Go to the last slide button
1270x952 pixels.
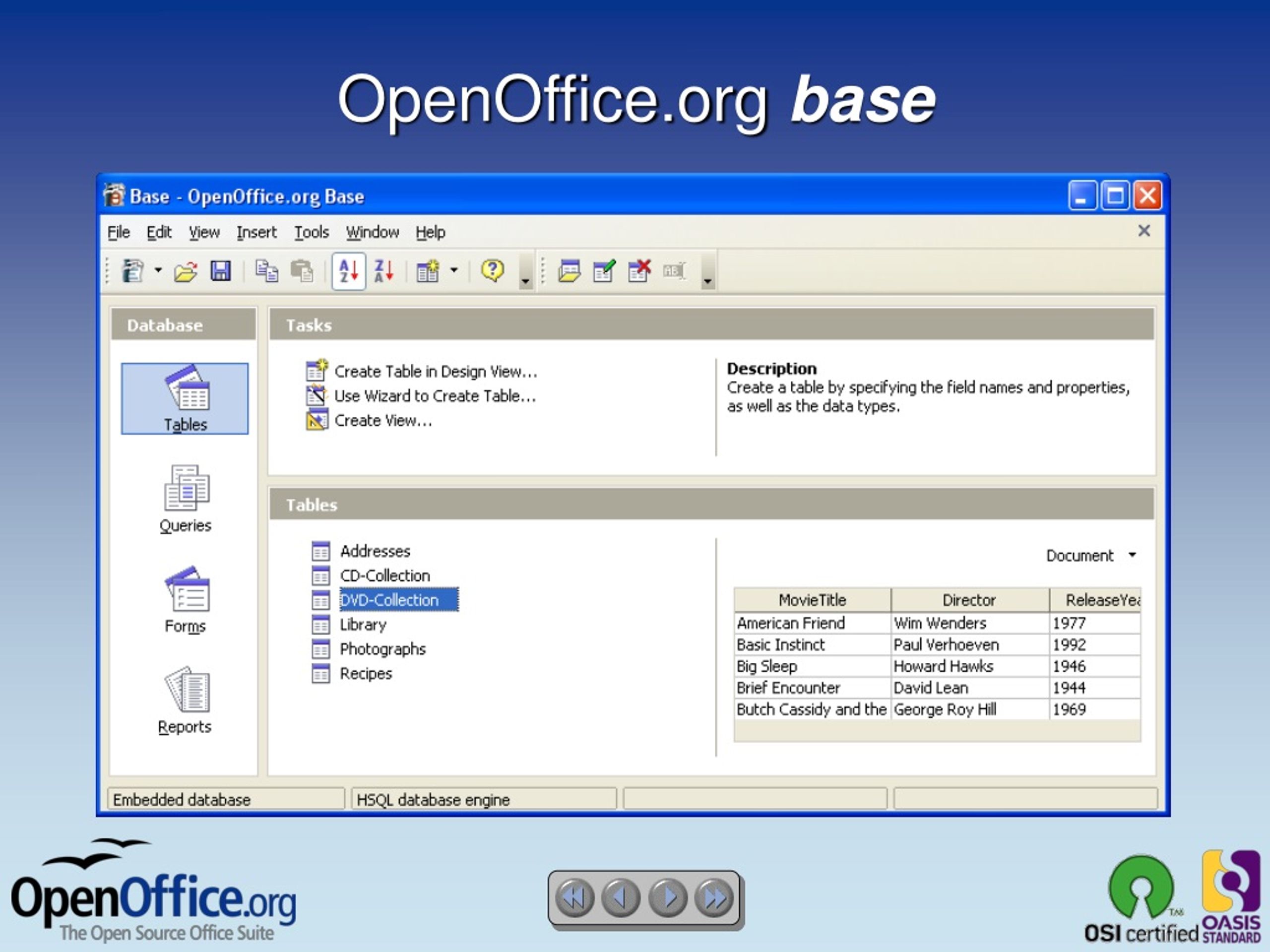point(714,898)
